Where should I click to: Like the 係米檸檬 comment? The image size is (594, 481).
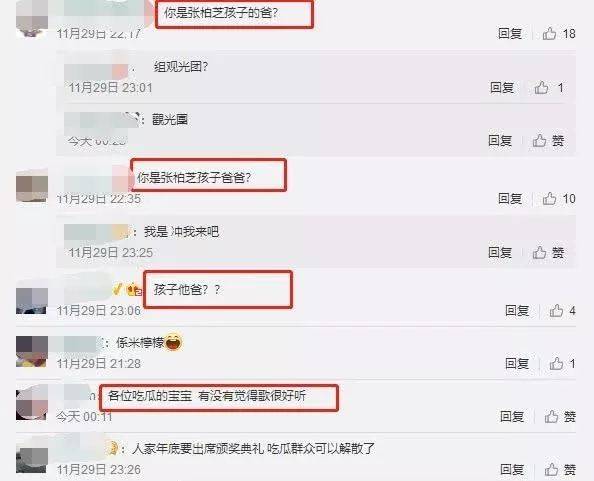pos(556,364)
